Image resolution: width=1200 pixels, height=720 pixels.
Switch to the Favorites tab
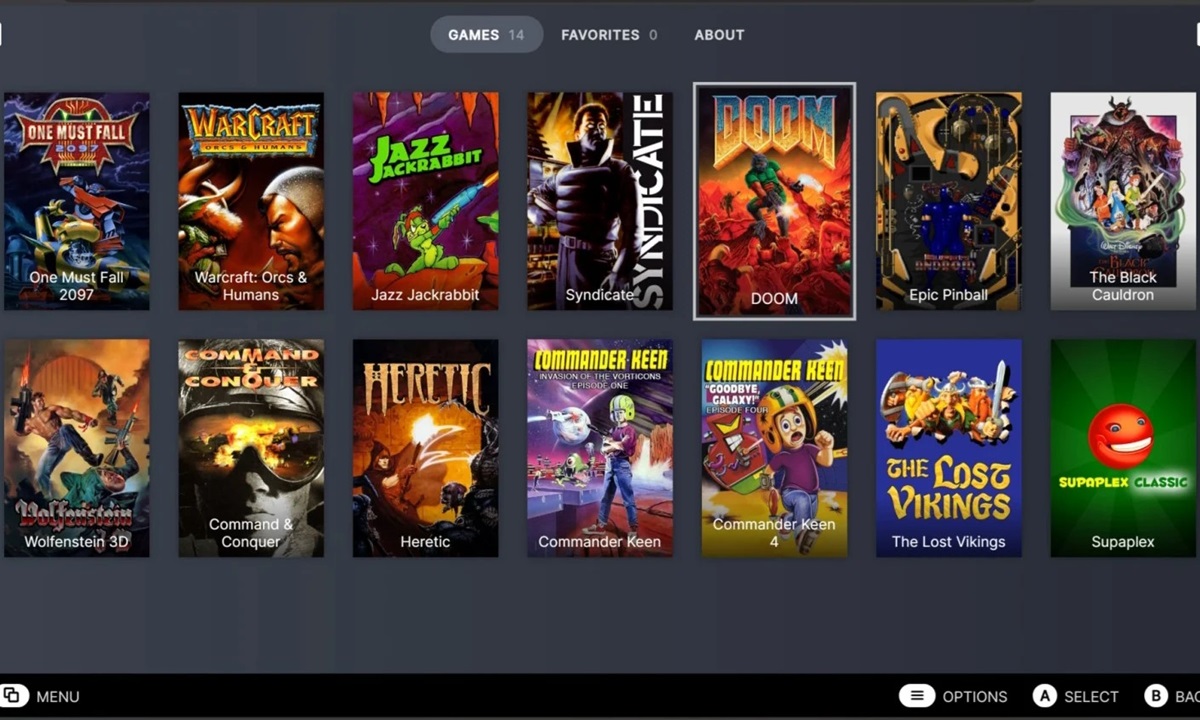tap(609, 35)
